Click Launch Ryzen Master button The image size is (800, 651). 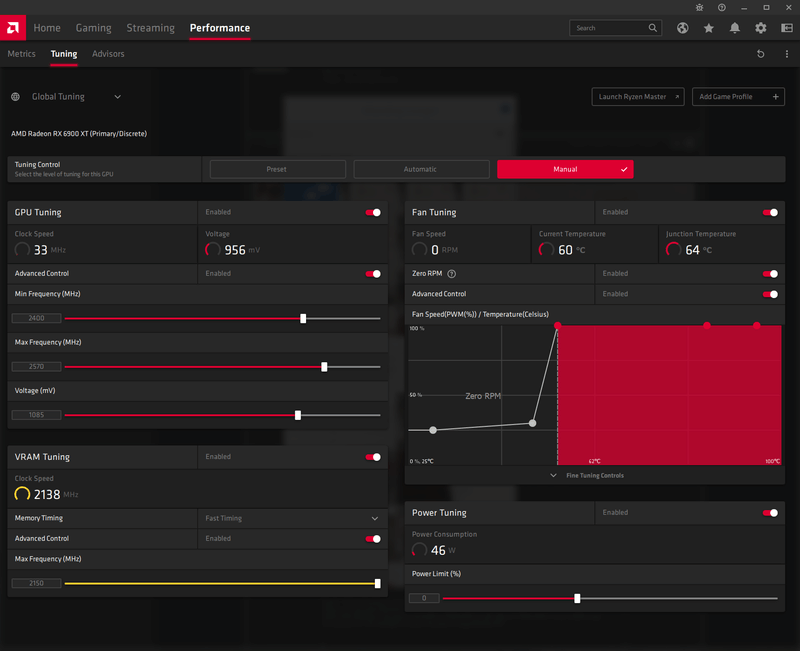pyautogui.click(x=638, y=97)
